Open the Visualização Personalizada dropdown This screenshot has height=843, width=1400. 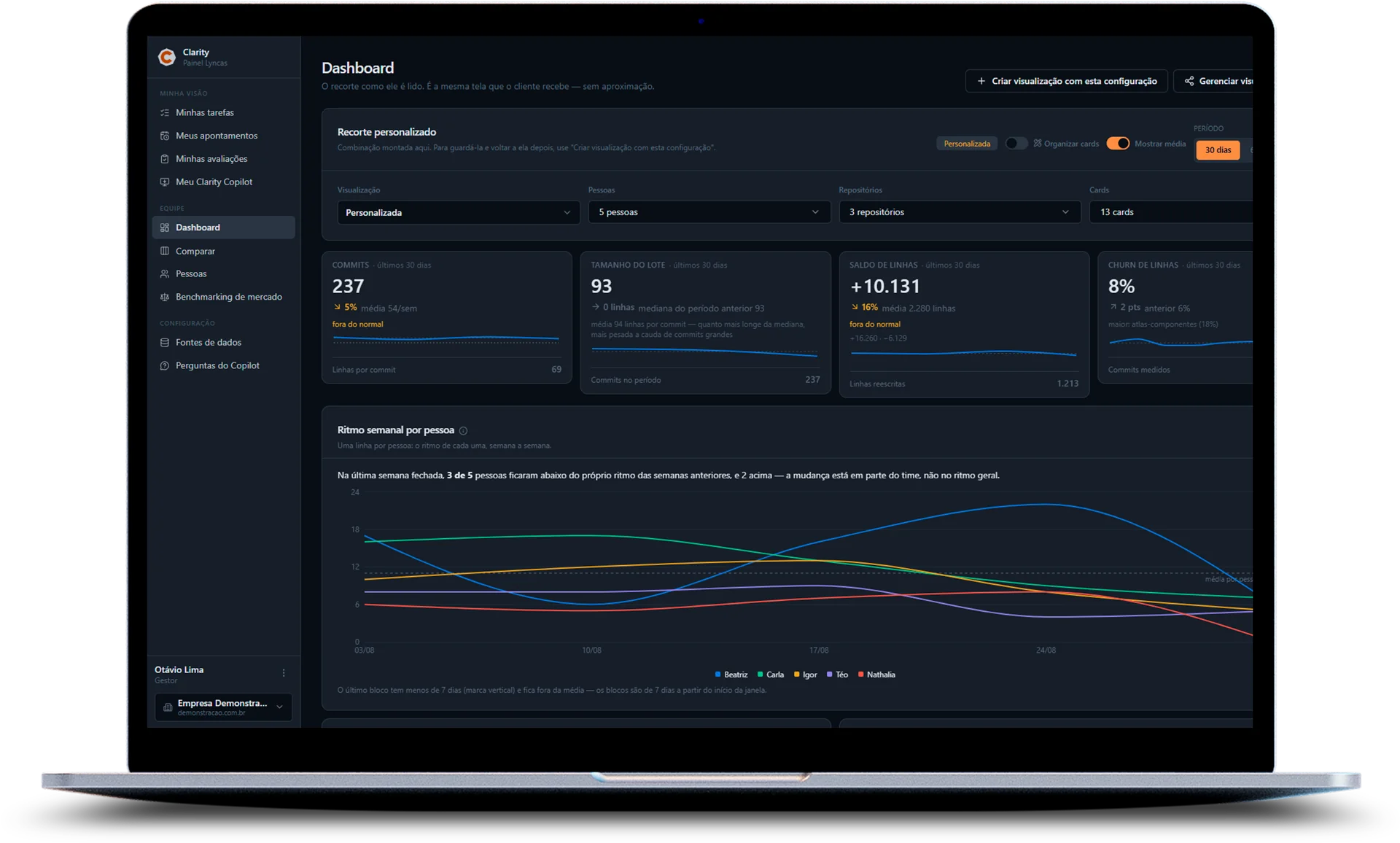pyautogui.click(x=458, y=212)
